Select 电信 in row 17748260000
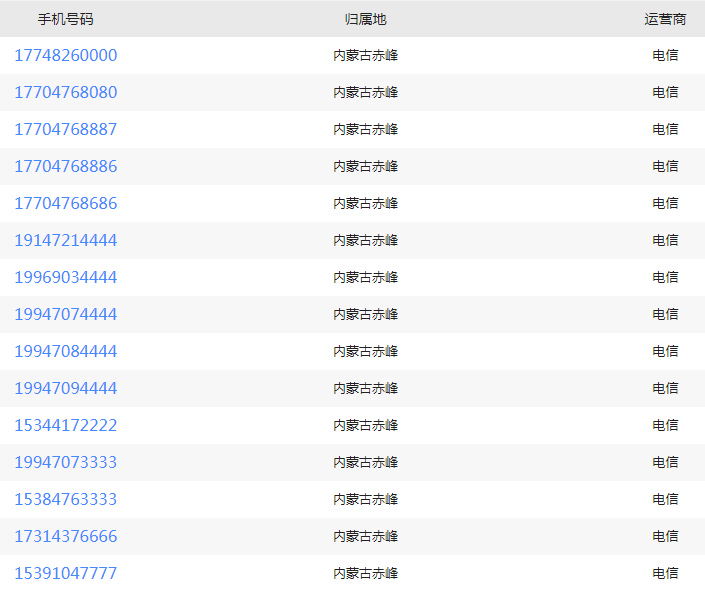This screenshot has width=705, height=589. click(665, 55)
